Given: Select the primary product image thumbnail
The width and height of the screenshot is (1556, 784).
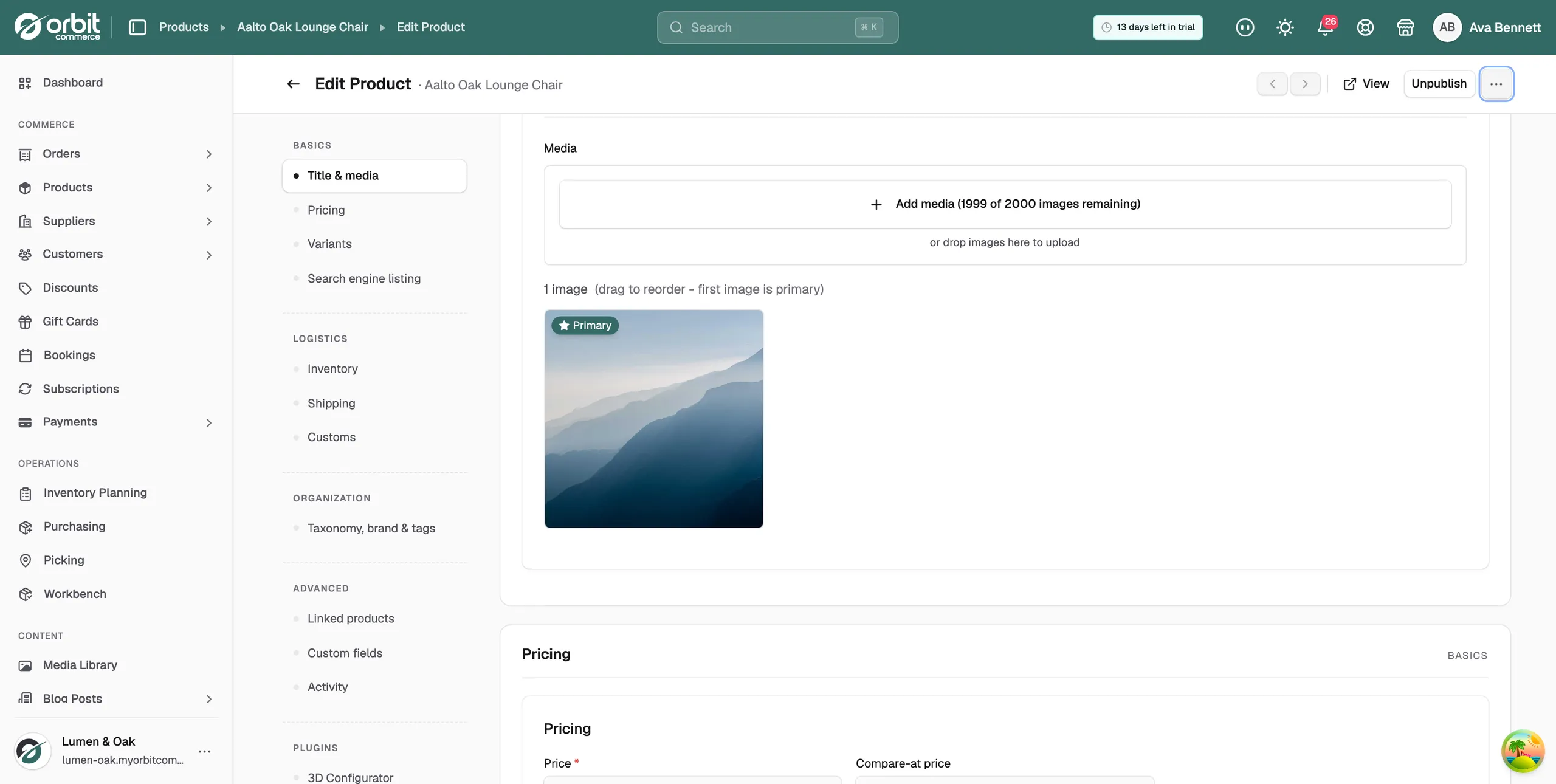Looking at the screenshot, I should point(653,419).
